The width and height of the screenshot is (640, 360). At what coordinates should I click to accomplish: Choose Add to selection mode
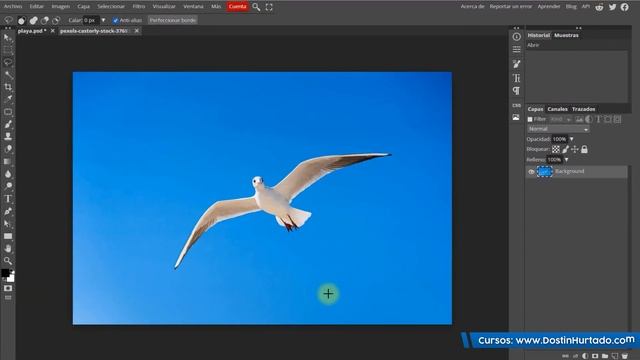[33, 20]
